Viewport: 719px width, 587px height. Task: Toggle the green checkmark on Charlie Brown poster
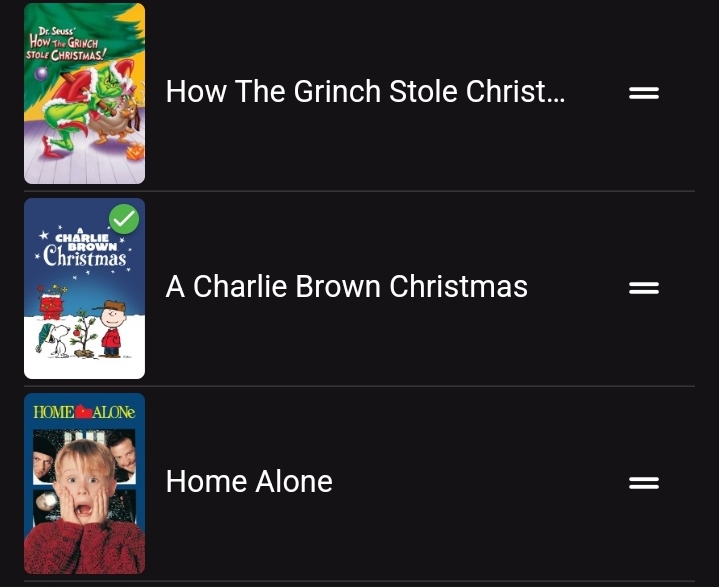(x=124, y=218)
